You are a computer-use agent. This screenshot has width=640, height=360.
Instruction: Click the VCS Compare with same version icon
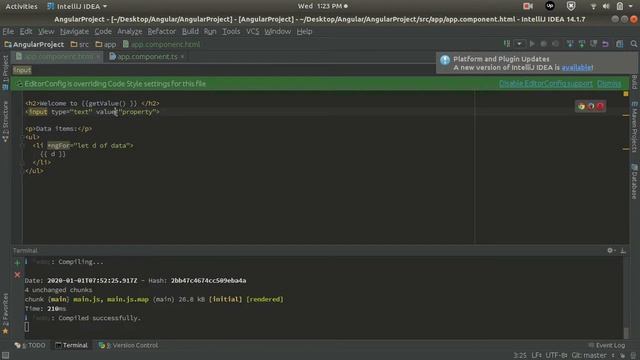pos(593,44)
